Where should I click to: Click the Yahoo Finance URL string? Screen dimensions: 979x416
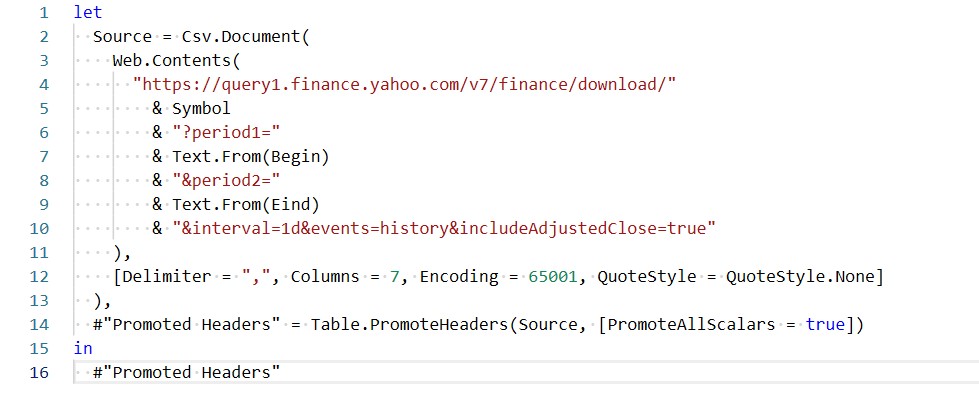[x=405, y=84]
